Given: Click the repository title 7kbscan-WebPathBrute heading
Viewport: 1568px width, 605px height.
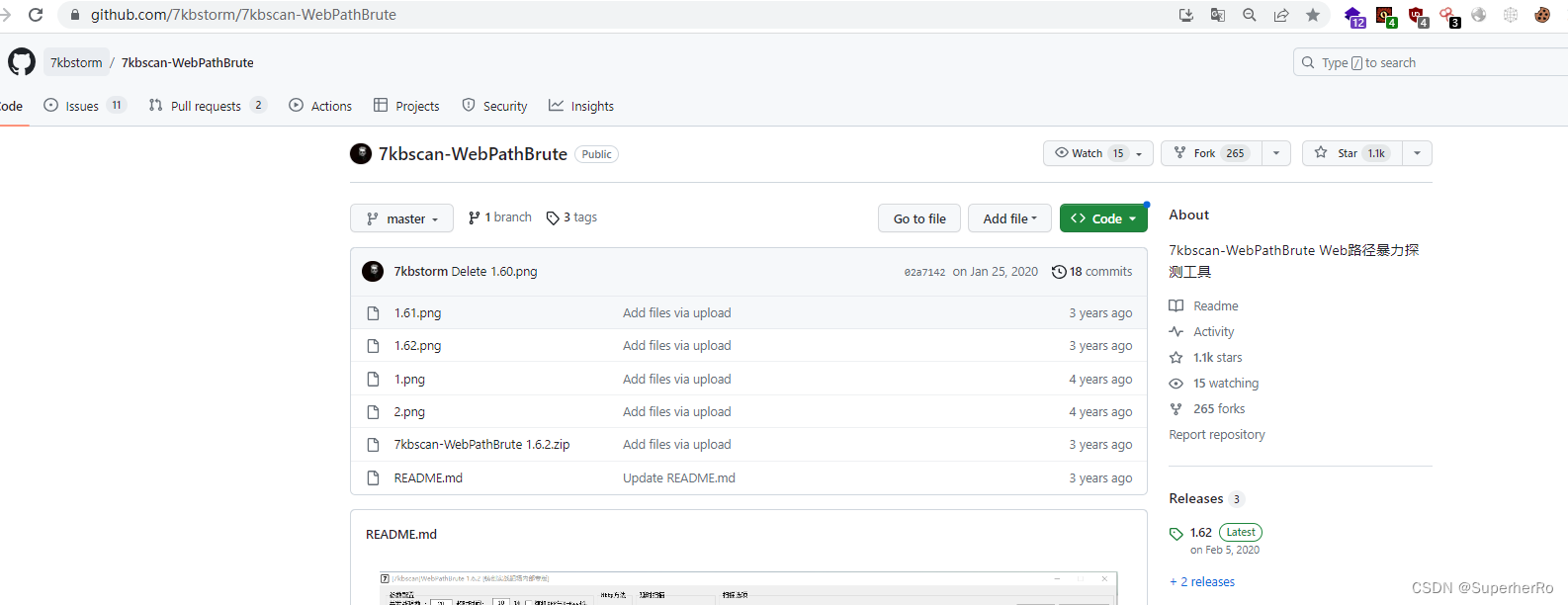Looking at the screenshot, I should coord(473,154).
